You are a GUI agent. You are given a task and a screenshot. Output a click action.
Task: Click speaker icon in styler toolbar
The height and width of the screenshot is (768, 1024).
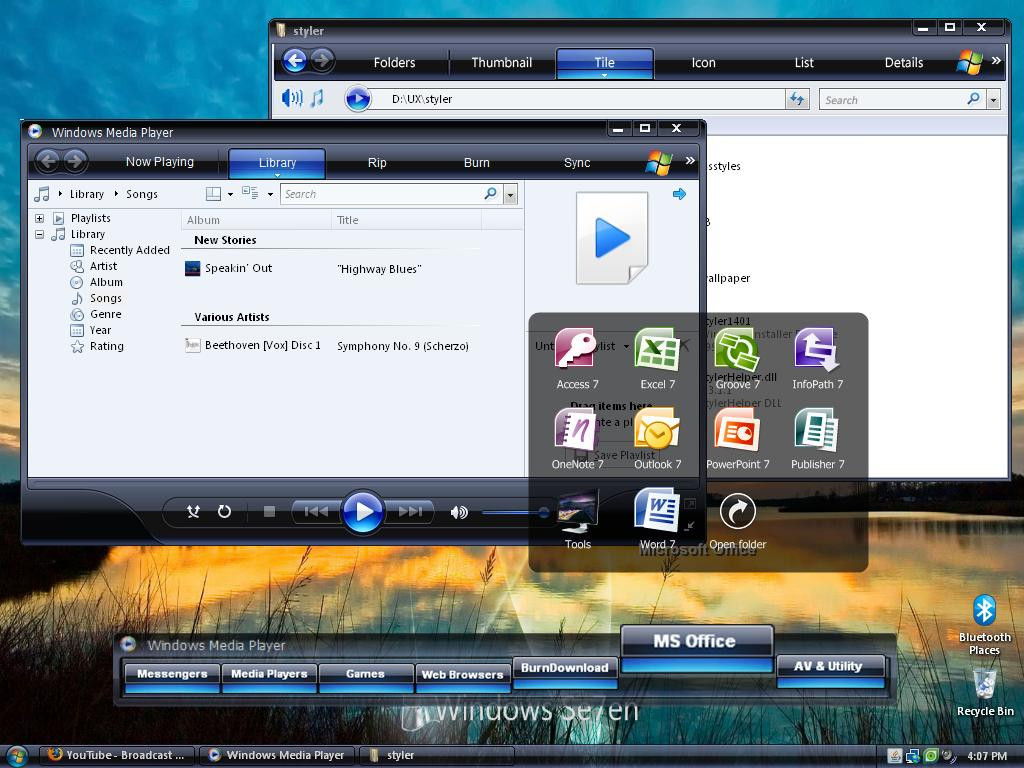pyautogui.click(x=292, y=99)
